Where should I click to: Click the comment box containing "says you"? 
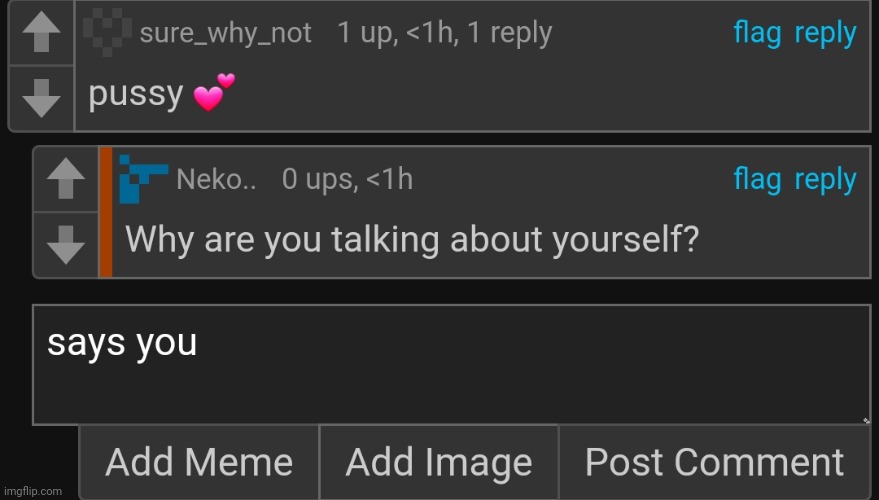pyautogui.click(x=450, y=365)
